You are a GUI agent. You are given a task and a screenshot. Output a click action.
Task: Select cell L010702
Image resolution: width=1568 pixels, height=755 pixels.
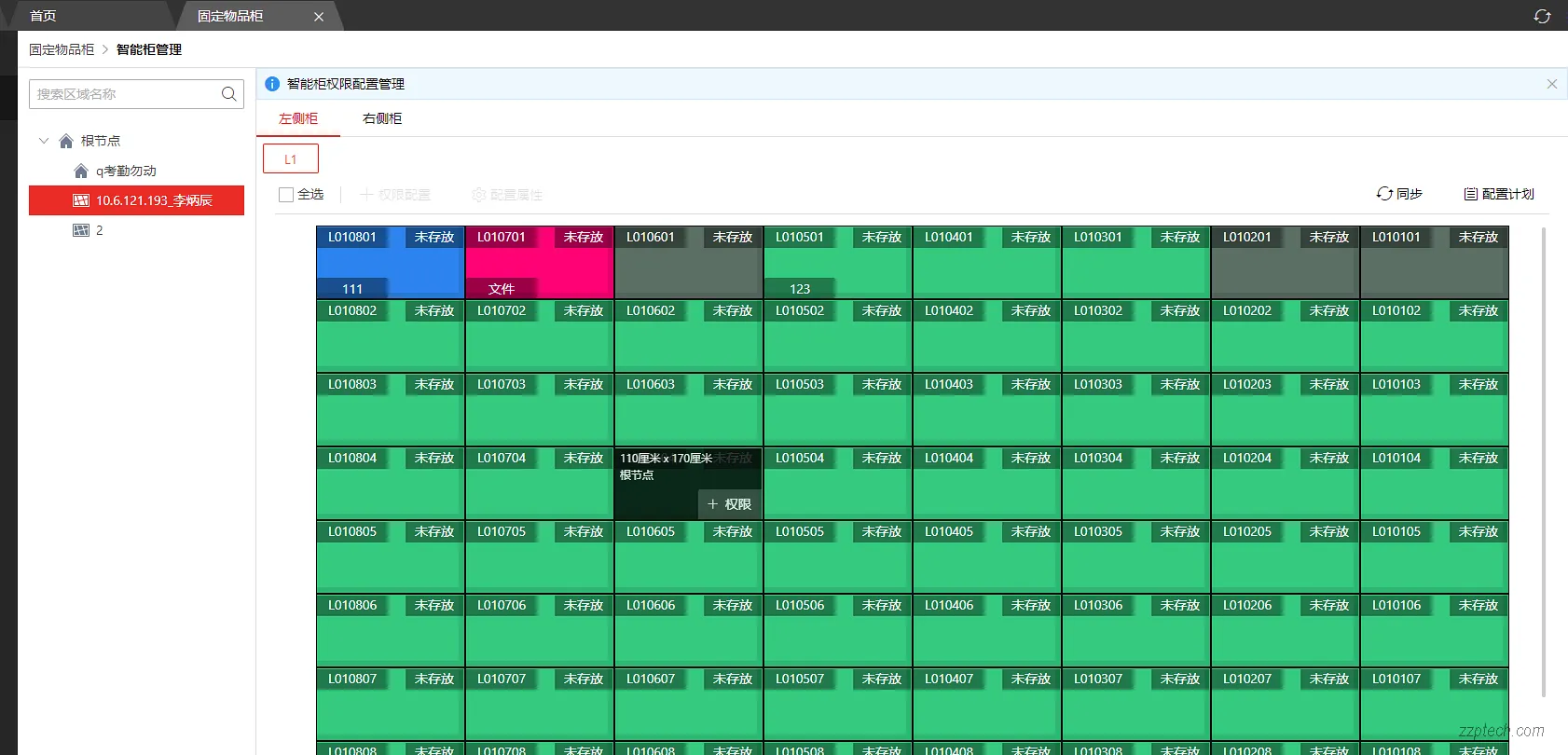pos(540,336)
